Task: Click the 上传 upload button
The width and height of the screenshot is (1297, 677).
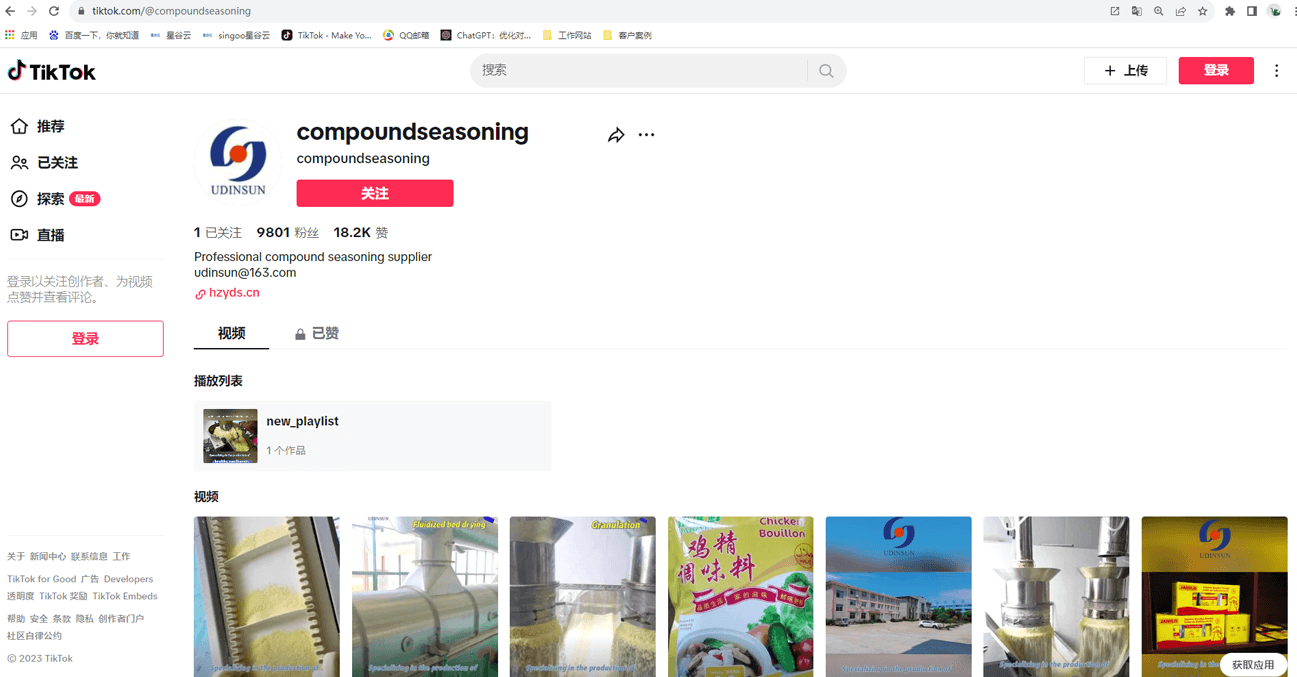Action: [x=1126, y=71]
